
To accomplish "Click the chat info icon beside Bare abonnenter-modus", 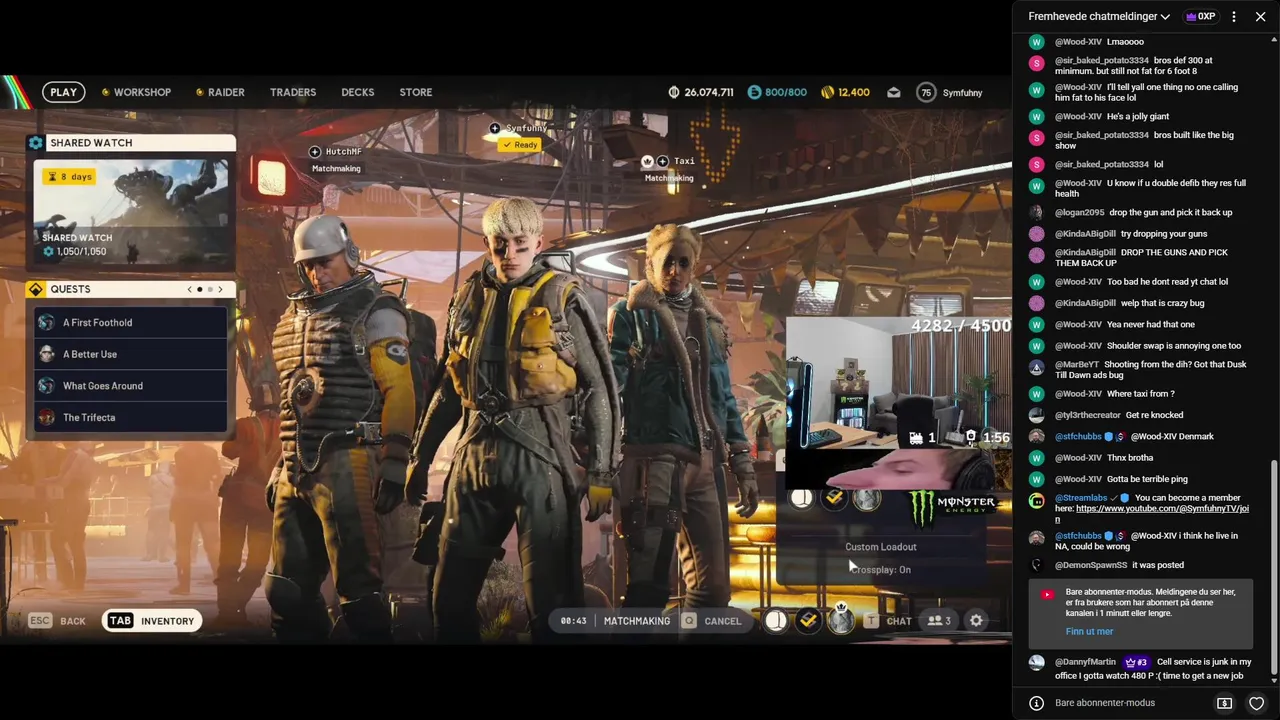I will click(1037, 703).
